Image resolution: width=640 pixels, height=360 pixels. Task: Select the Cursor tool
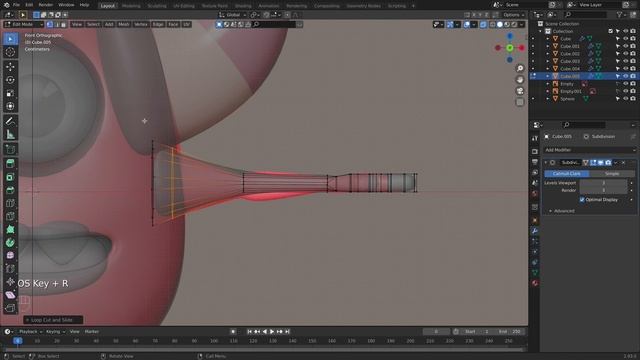(10, 52)
